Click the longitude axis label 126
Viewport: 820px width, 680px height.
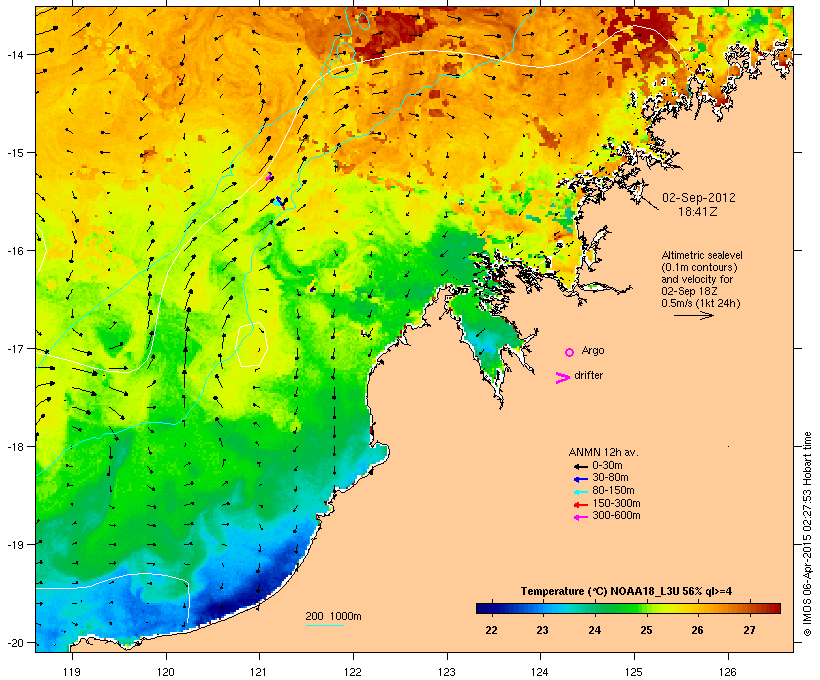tap(727, 672)
